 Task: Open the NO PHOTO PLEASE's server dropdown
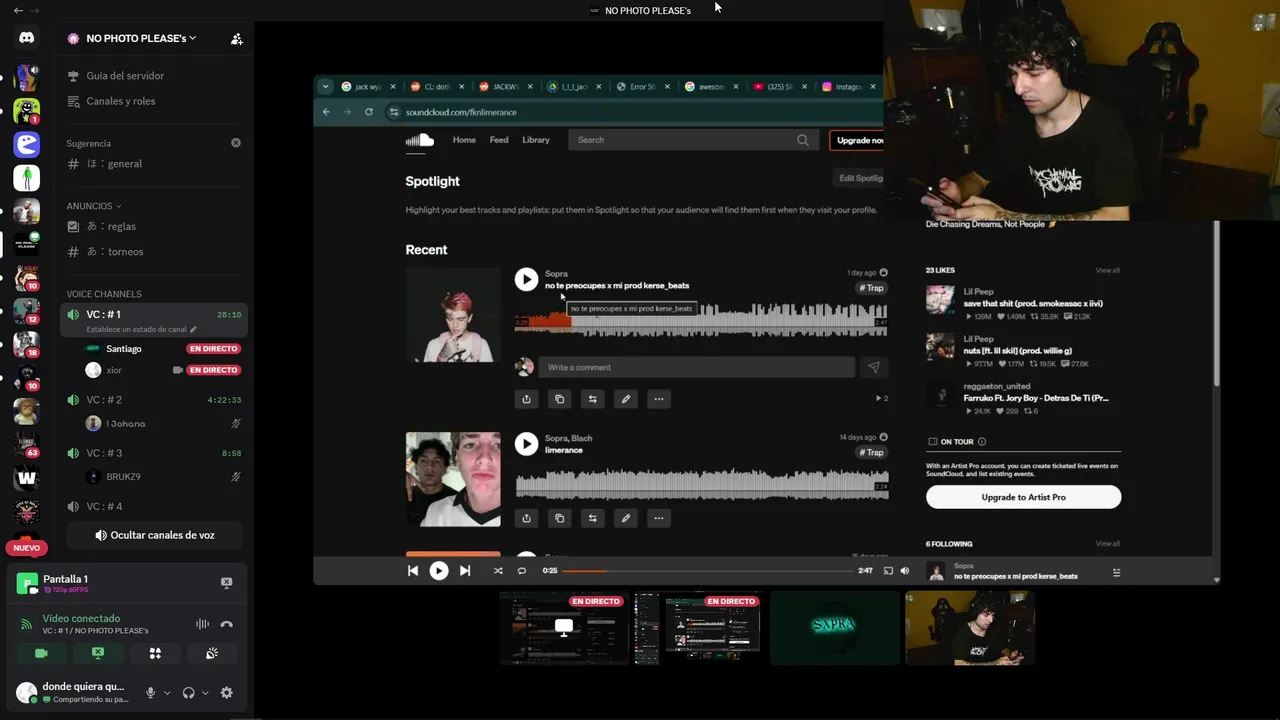[x=140, y=38]
